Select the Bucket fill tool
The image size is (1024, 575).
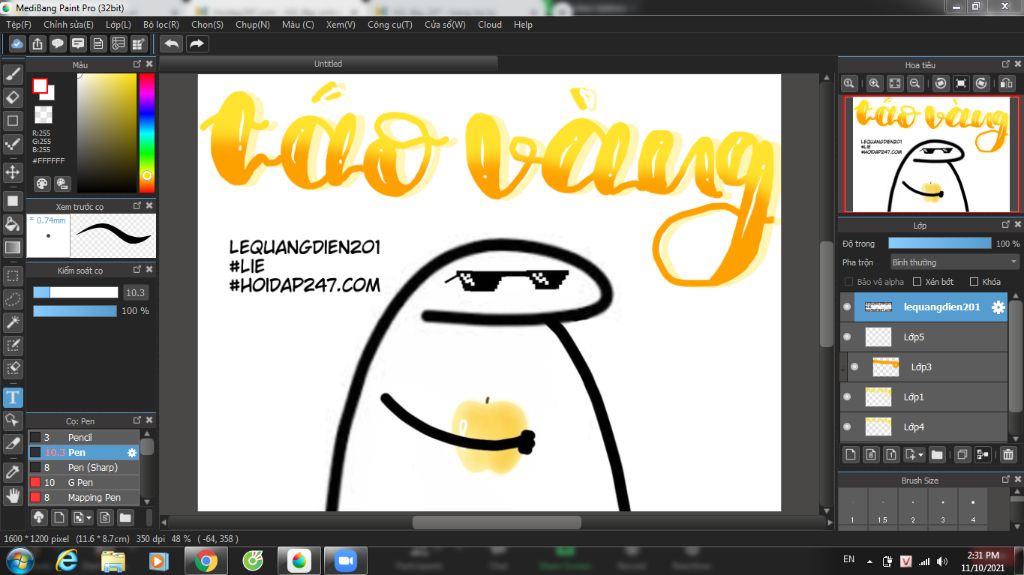(12, 225)
